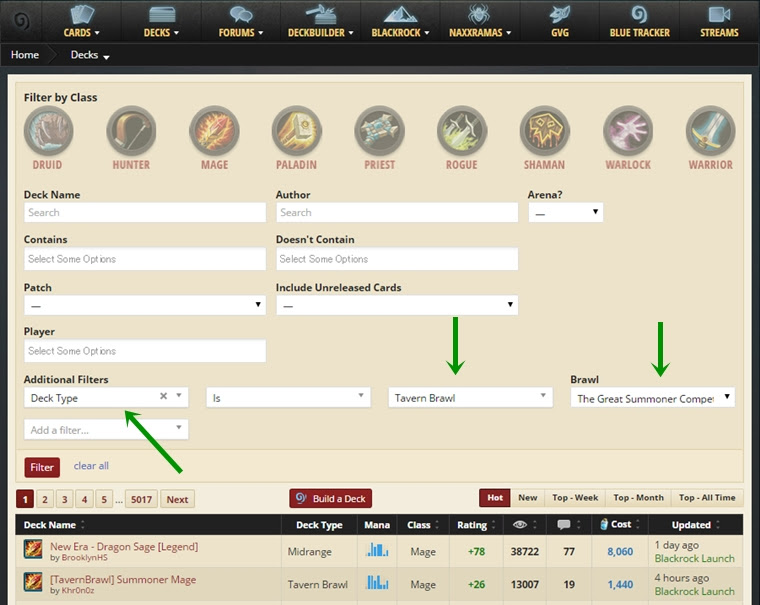
Task: Click the HearthPwn swirl logo icon
Action: [21, 21]
